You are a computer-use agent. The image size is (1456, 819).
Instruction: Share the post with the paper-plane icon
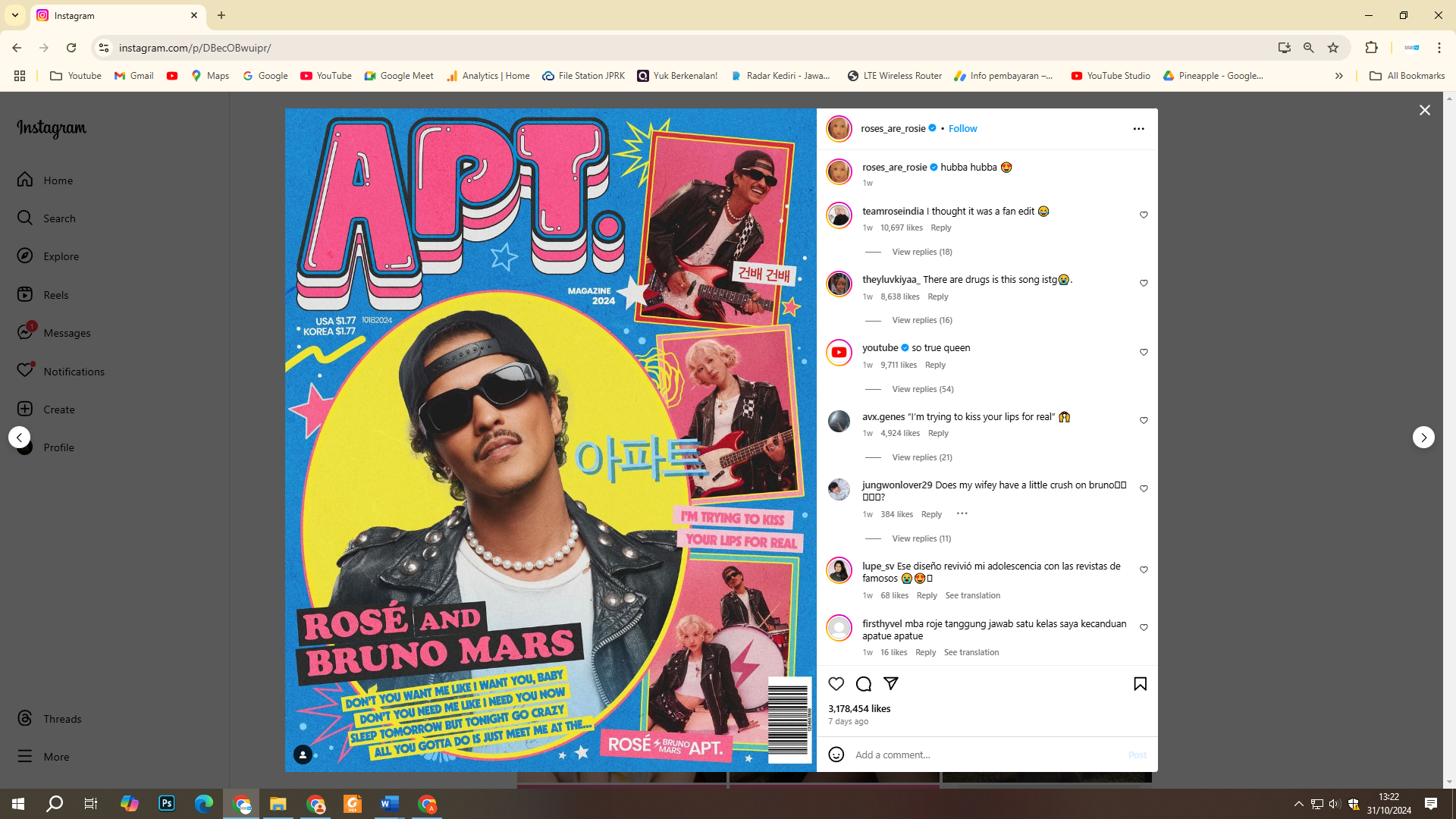pos(891,684)
